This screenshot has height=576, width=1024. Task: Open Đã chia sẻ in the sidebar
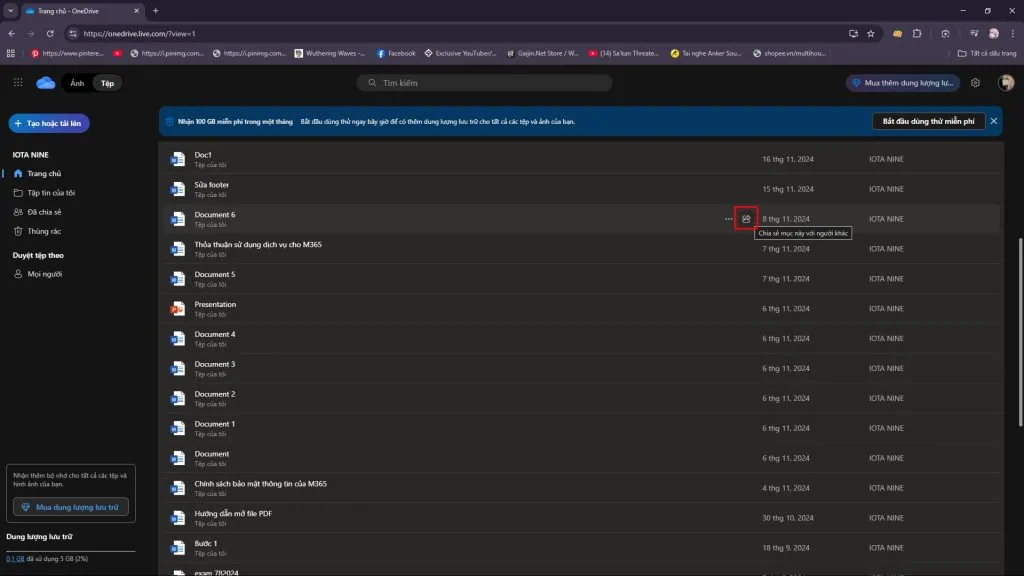[x=44, y=212]
